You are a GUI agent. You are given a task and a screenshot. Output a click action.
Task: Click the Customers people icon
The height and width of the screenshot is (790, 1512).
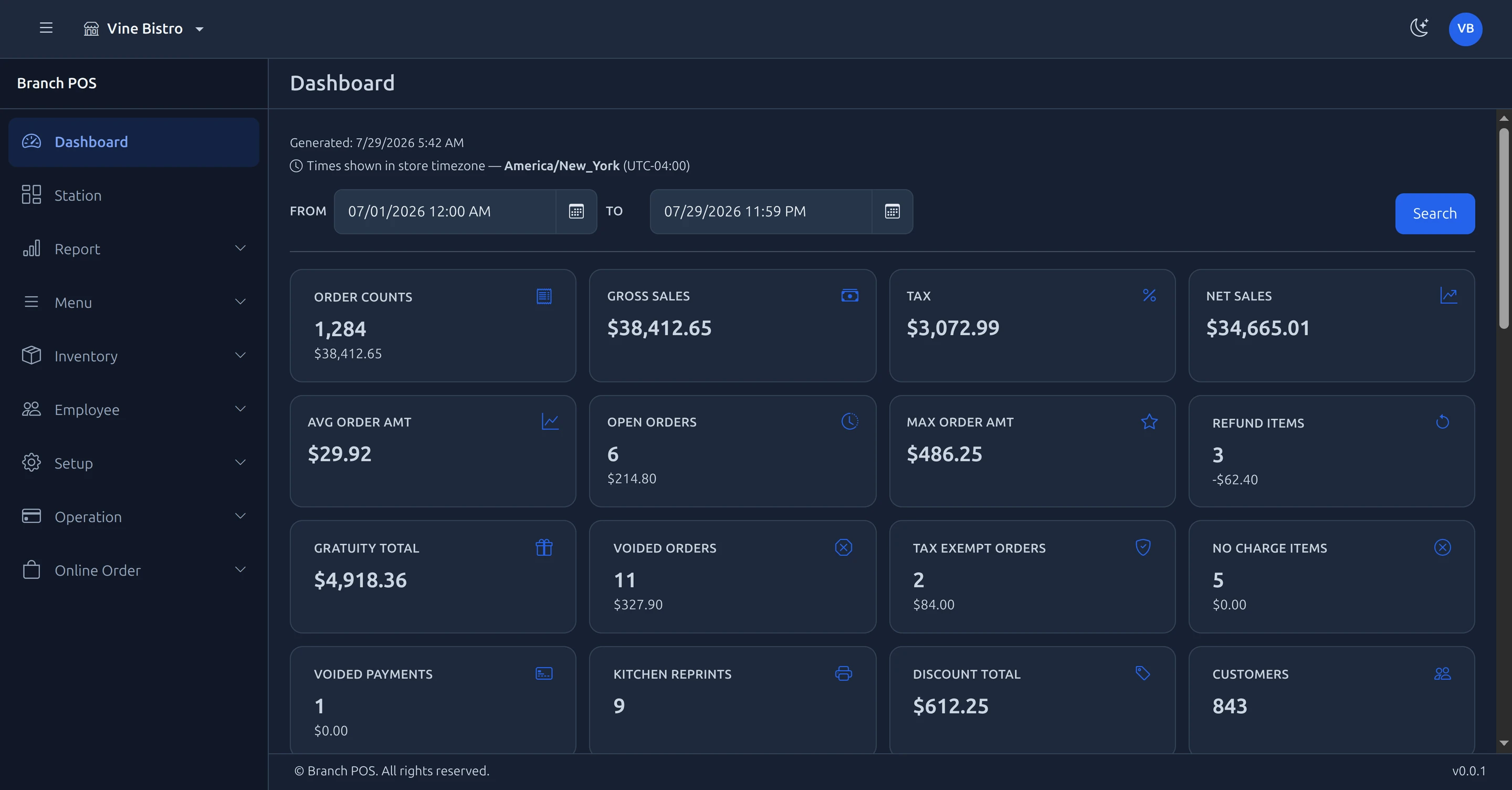tap(1443, 674)
